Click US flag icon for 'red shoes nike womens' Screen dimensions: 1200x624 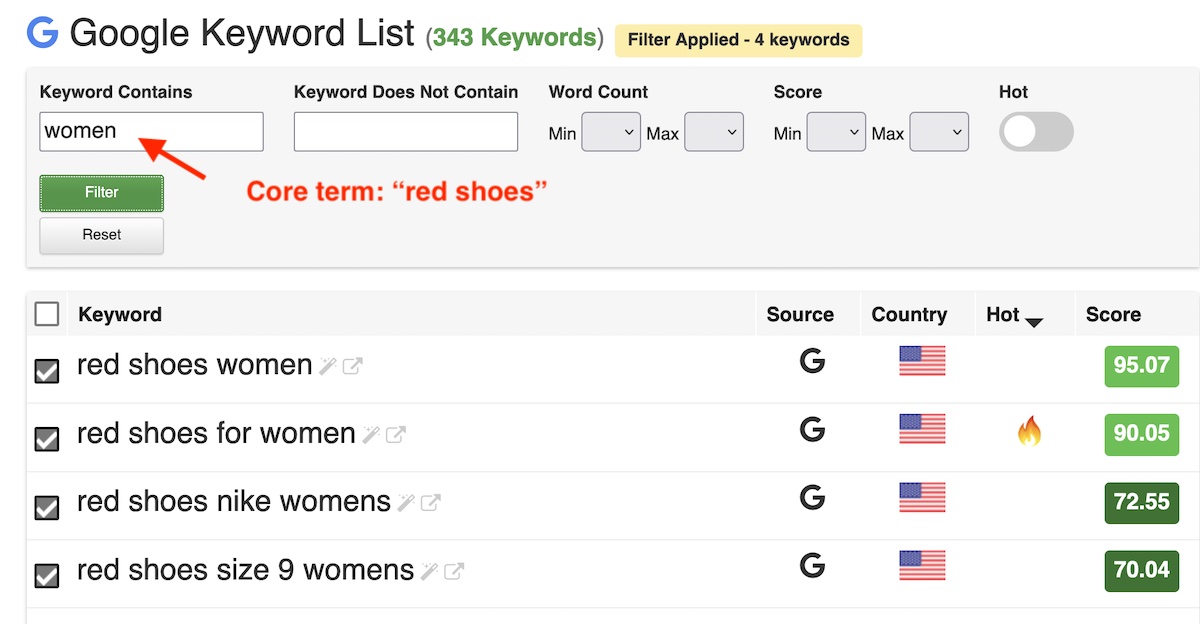pos(922,497)
